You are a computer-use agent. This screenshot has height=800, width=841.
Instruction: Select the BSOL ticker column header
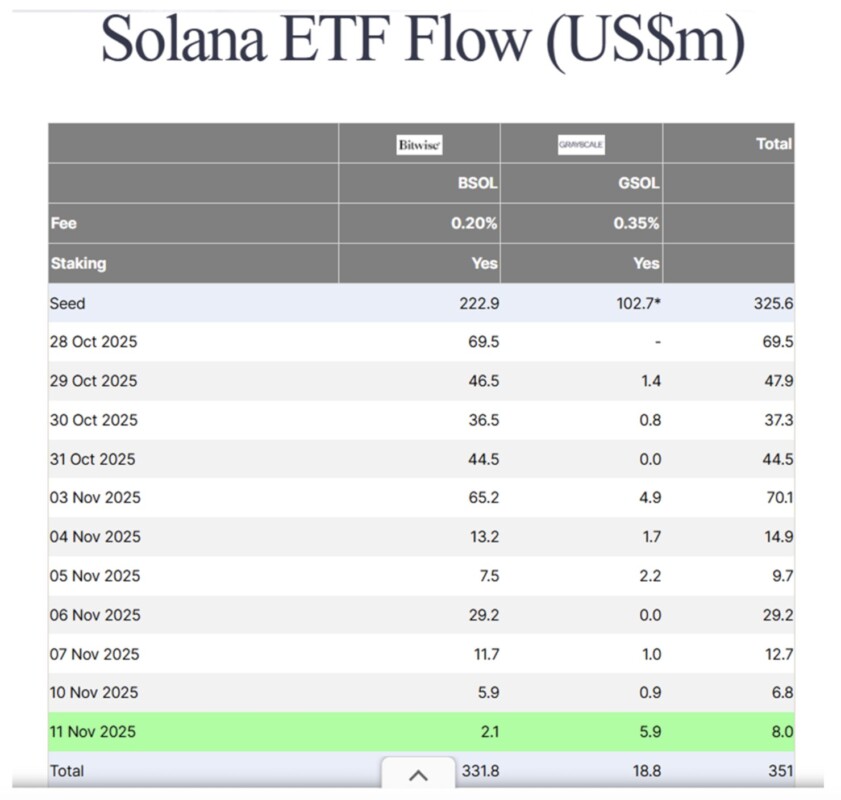[478, 184]
